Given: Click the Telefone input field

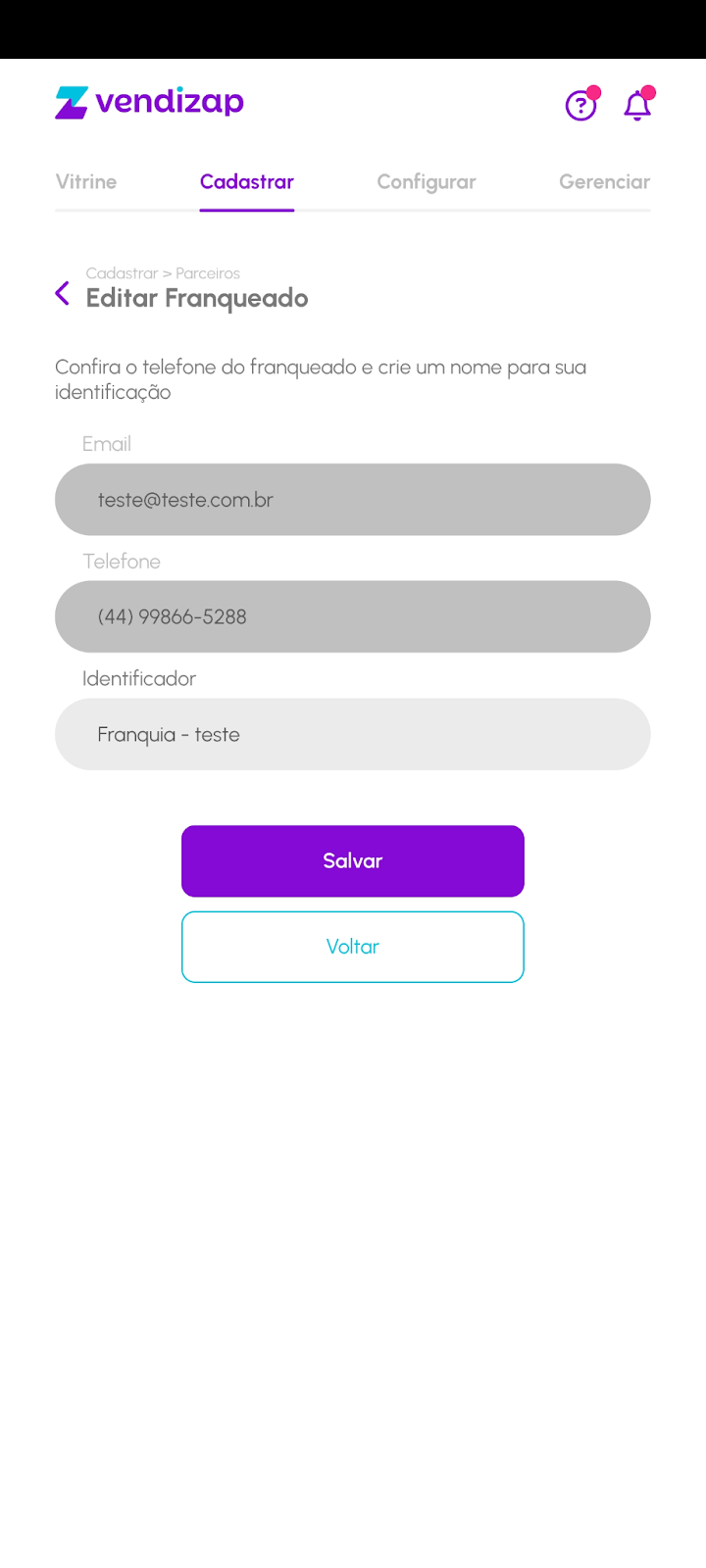Looking at the screenshot, I should pos(353,616).
